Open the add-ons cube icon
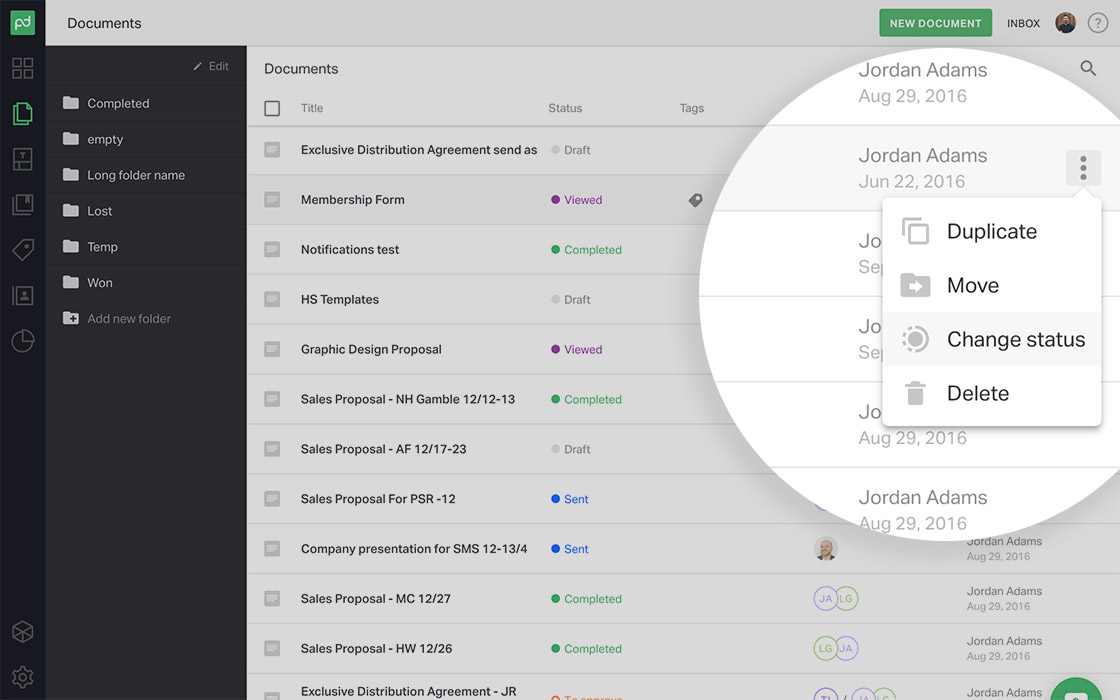Screen dimensions: 1120x700 23,631
